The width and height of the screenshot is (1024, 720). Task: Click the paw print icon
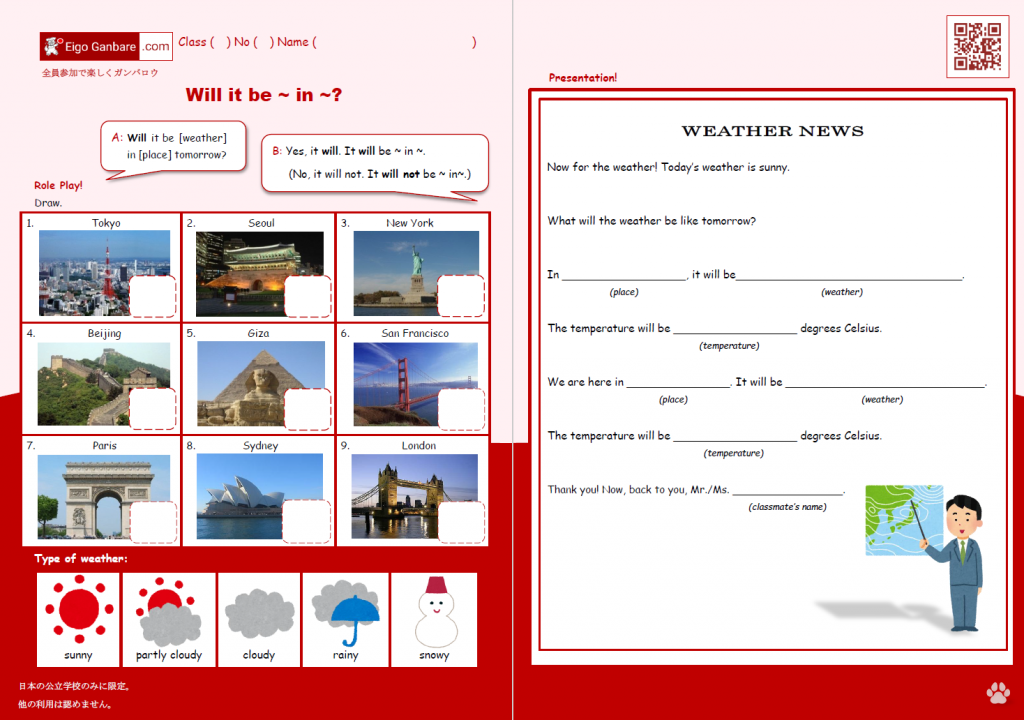tap(997, 692)
